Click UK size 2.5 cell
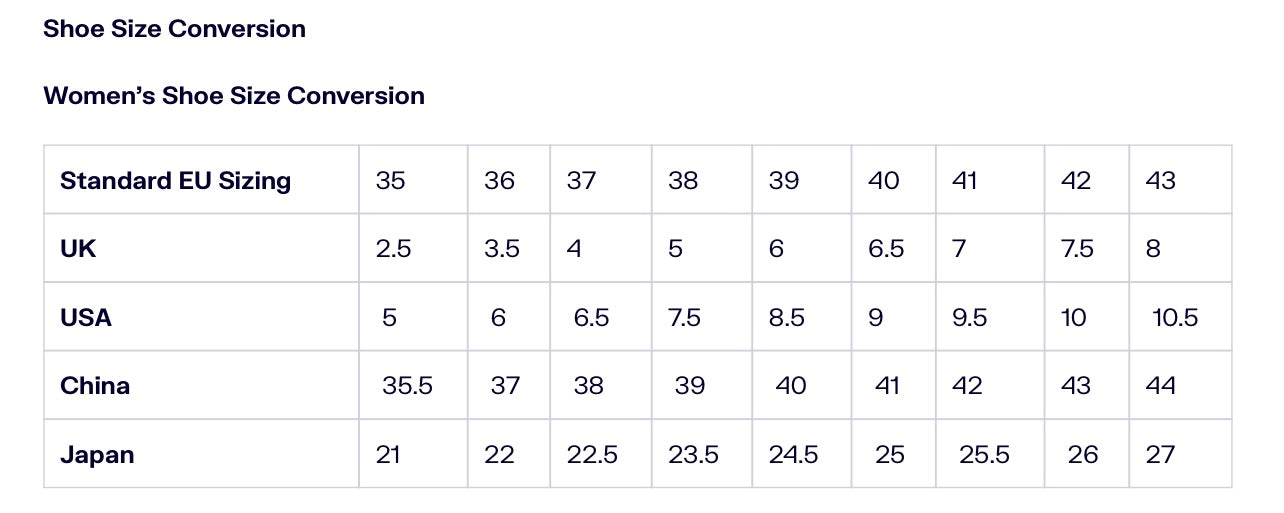This screenshot has width=1284, height=513. (394, 248)
